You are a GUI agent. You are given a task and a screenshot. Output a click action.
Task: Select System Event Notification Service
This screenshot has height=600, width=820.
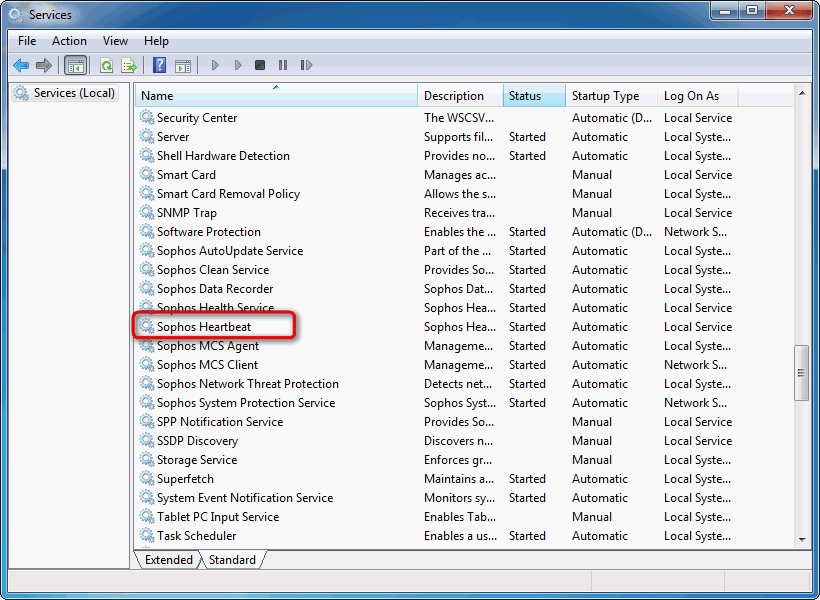point(245,498)
